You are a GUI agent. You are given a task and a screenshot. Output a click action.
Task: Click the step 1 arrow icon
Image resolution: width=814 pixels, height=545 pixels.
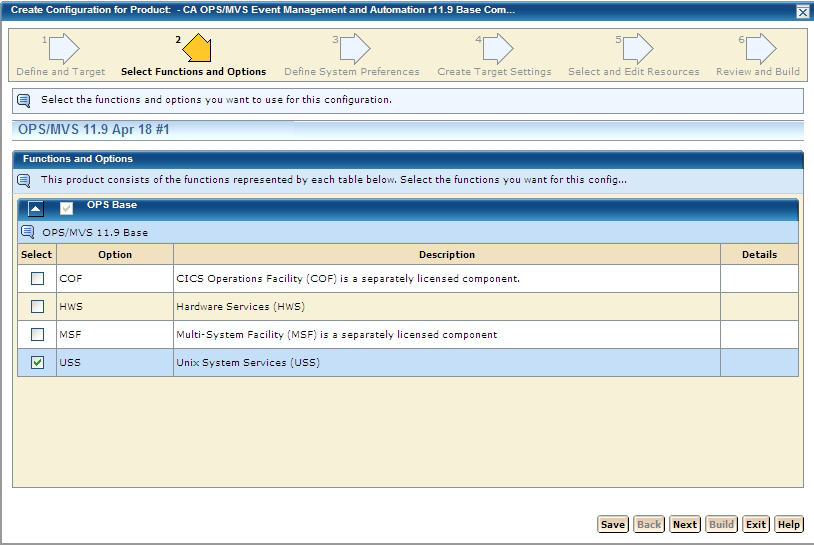64,48
